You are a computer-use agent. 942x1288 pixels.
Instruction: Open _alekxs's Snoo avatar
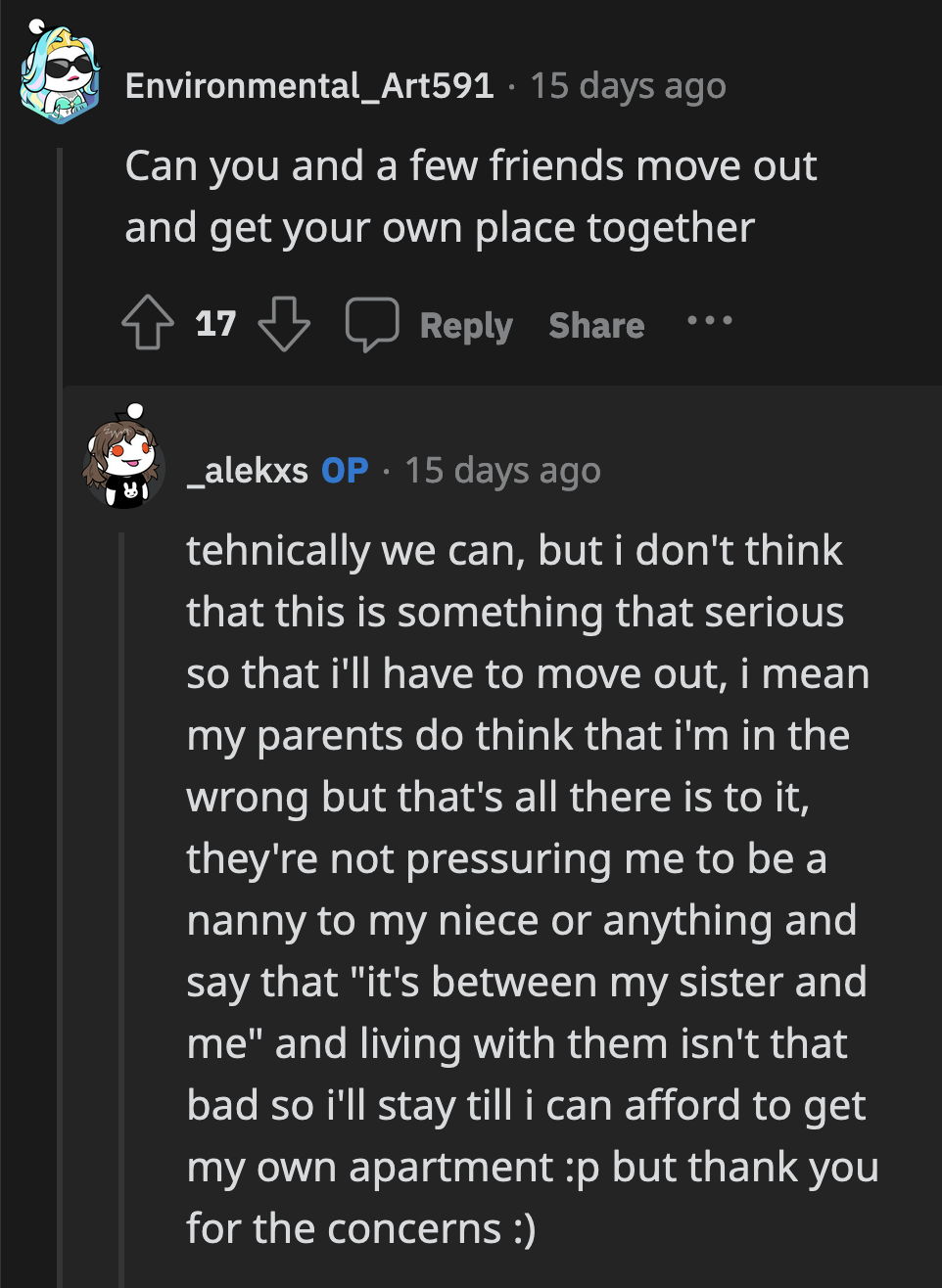click(122, 469)
